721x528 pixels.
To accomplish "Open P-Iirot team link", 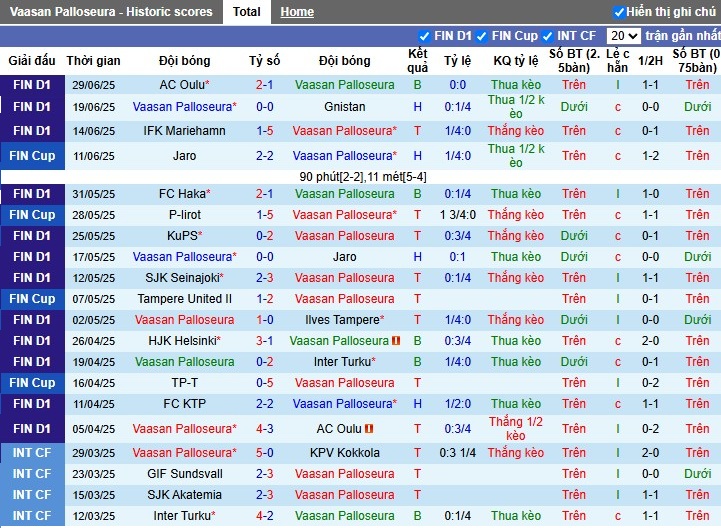I will 184,215.
